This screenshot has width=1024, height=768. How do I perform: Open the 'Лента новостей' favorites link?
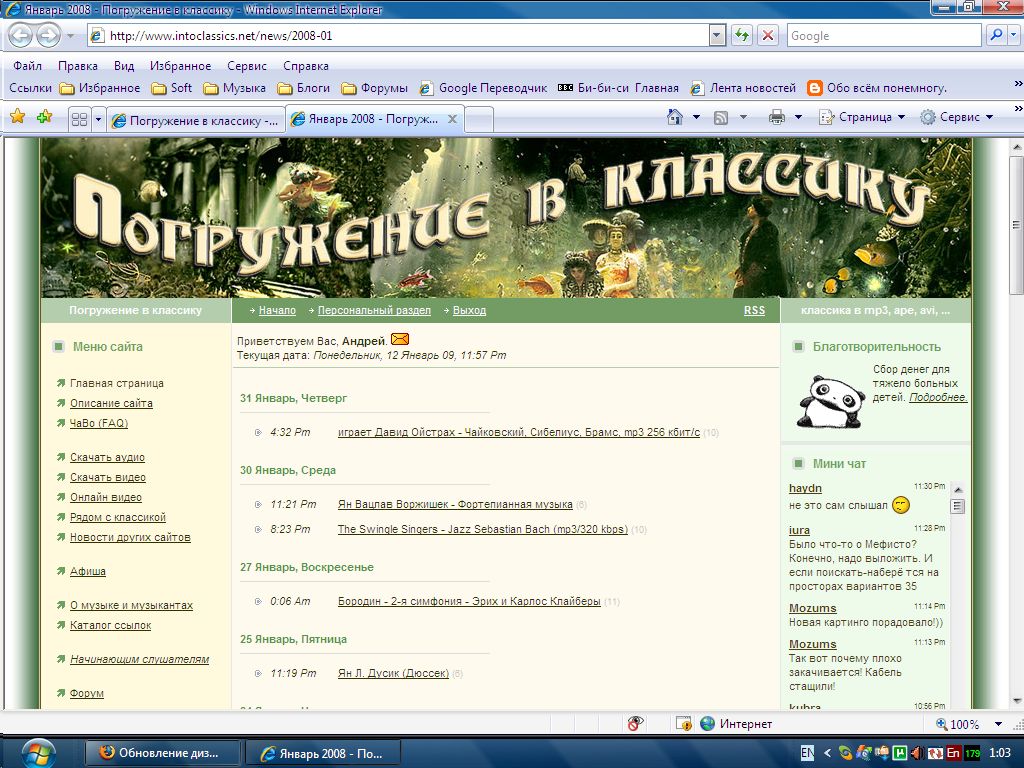tap(743, 88)
